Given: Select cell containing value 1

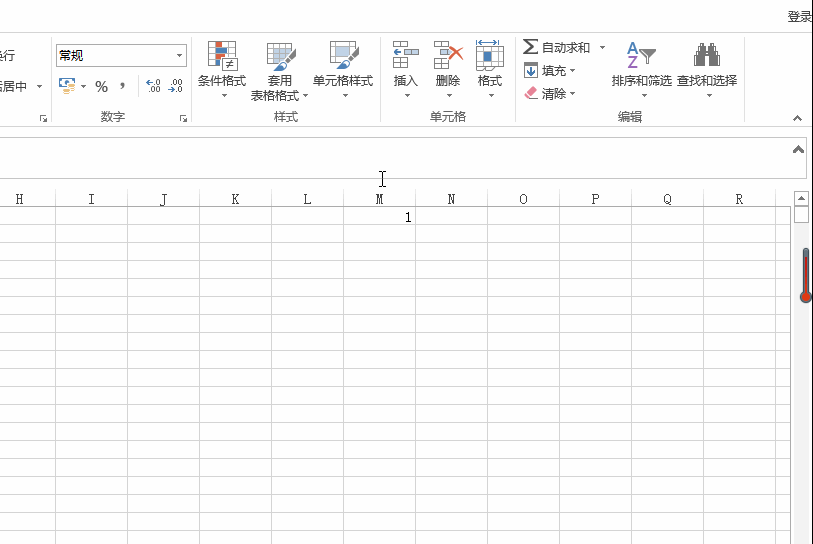Looking at the screenshot, I should [x=380, y=216].
